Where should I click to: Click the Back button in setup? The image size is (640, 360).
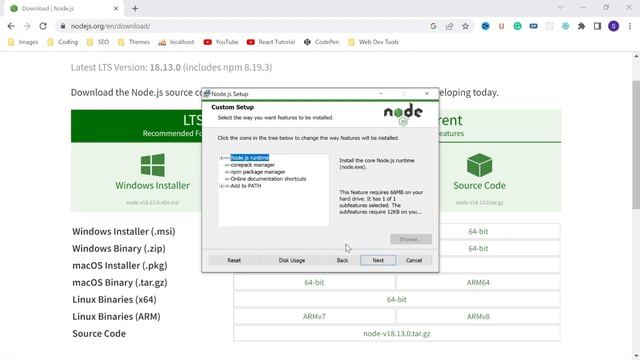click(342, 260)
